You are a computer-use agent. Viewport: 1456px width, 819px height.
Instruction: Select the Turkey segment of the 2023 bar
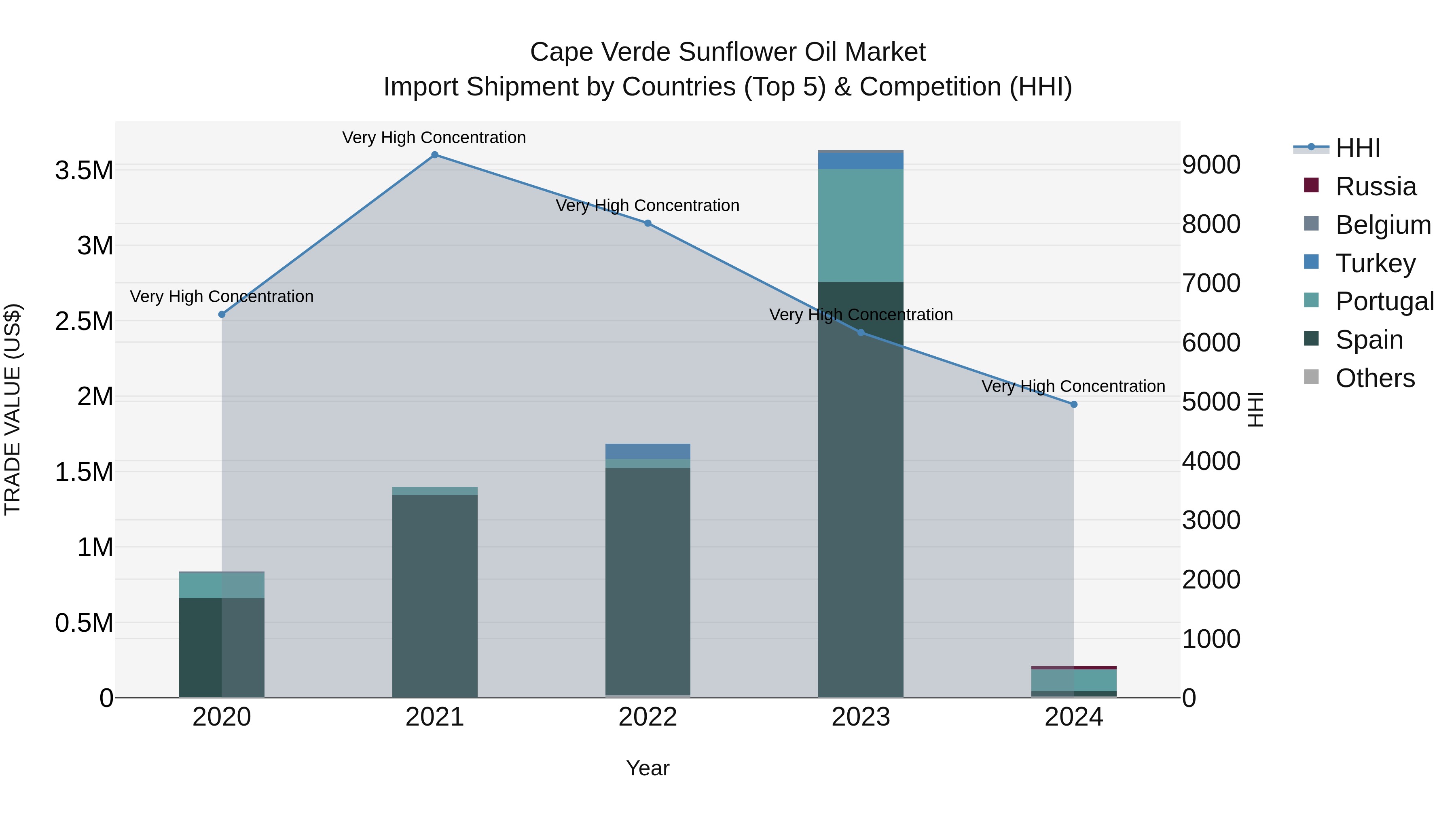pos(861,161)
